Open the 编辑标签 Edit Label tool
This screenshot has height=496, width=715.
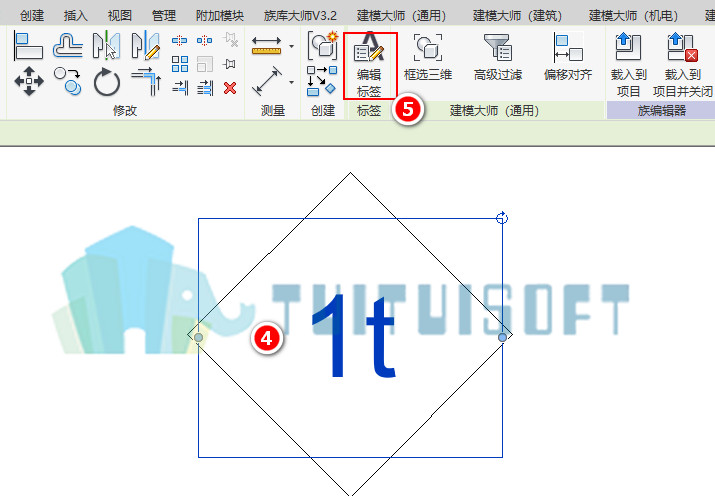(x=369, y=65)
